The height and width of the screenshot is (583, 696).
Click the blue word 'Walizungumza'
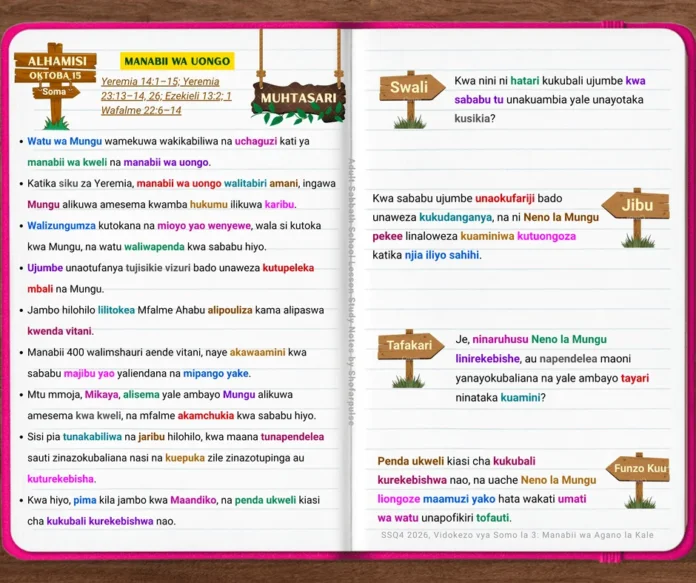click(x=61, y=226)
